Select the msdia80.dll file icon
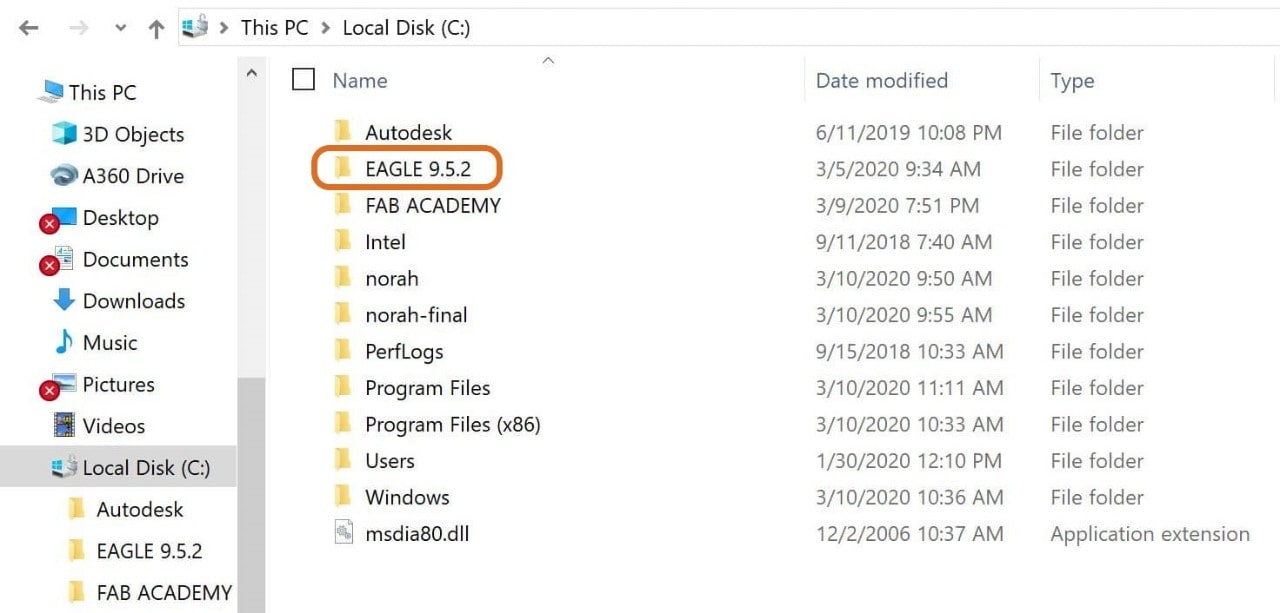Viewport: 1280px width, 613px height. pos(343,533)
